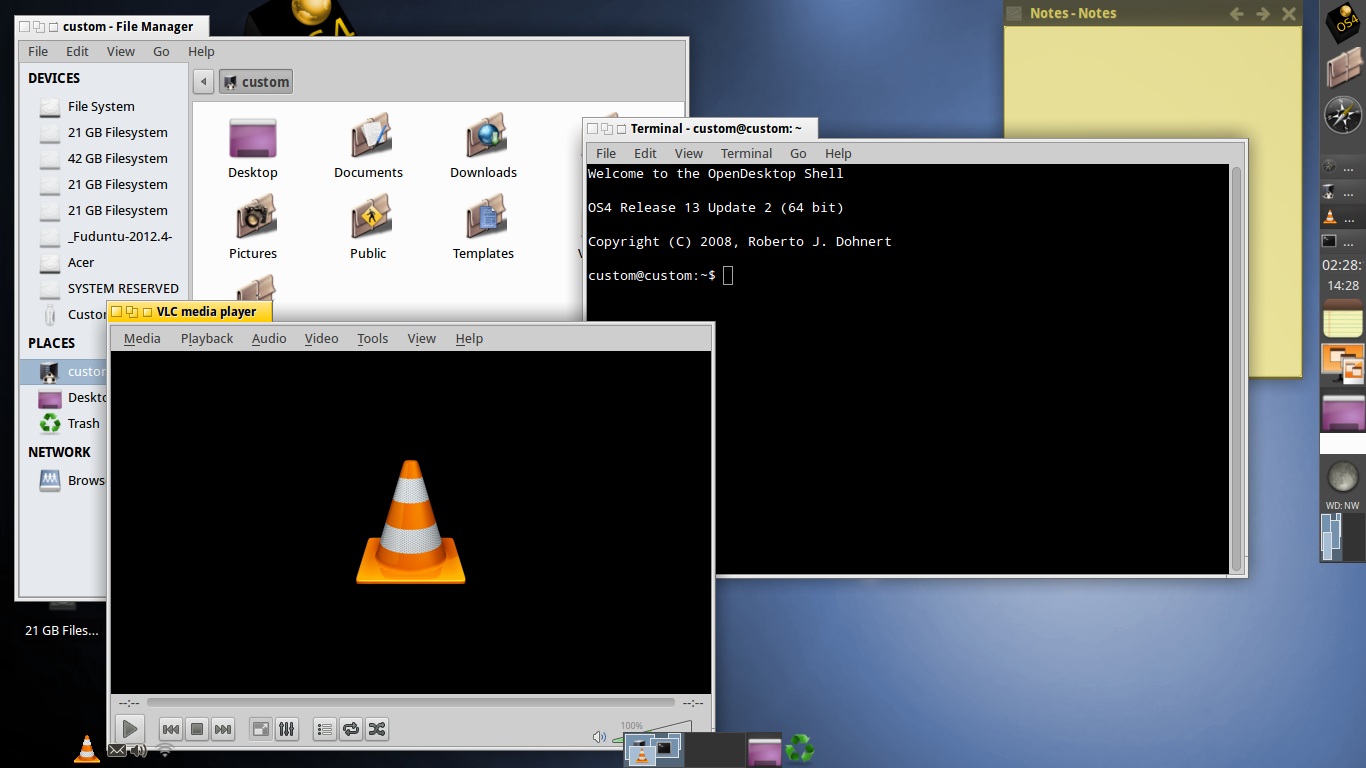Open the notepad icon in side panel
The height and width of the screenshot is (768, 1366).
pyautogui.click(x=1343, y=319)
